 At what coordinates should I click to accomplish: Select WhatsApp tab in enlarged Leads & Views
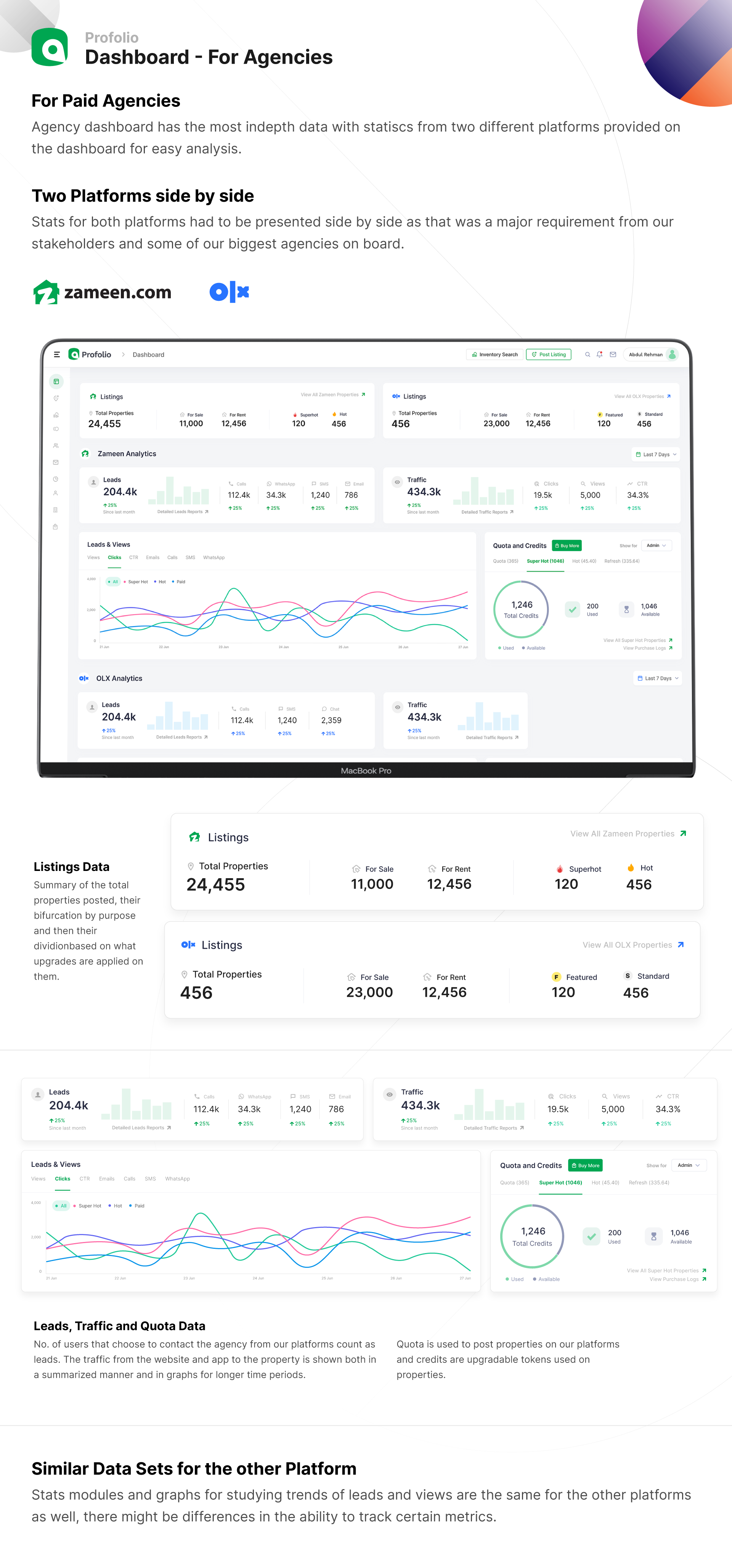pyautogui.click(x=177, y=1178)
